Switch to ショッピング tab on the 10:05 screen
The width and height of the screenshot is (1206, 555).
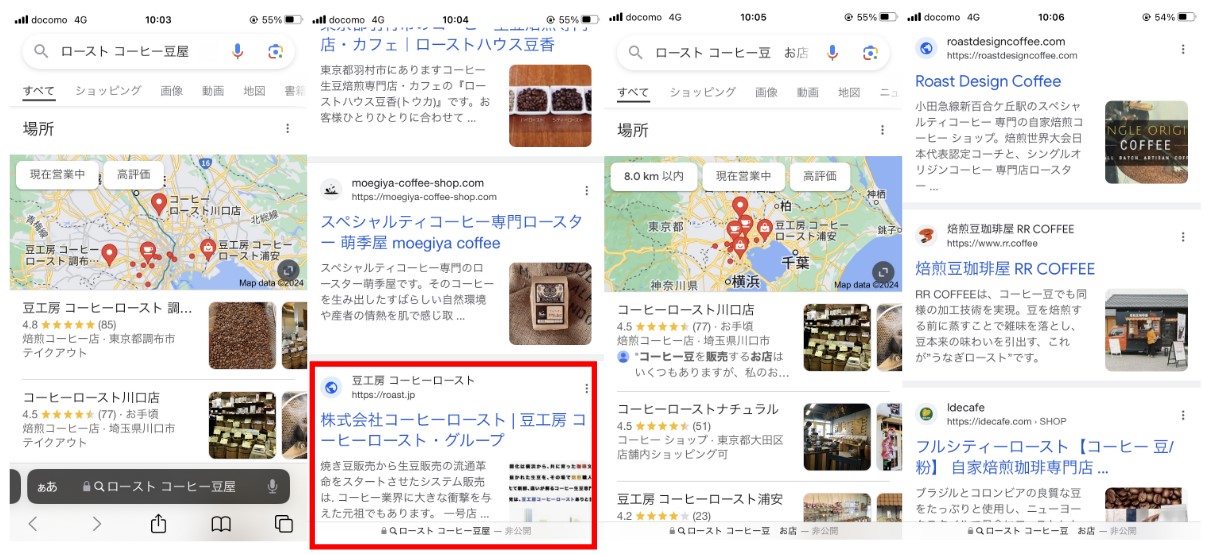click(703, 92)
